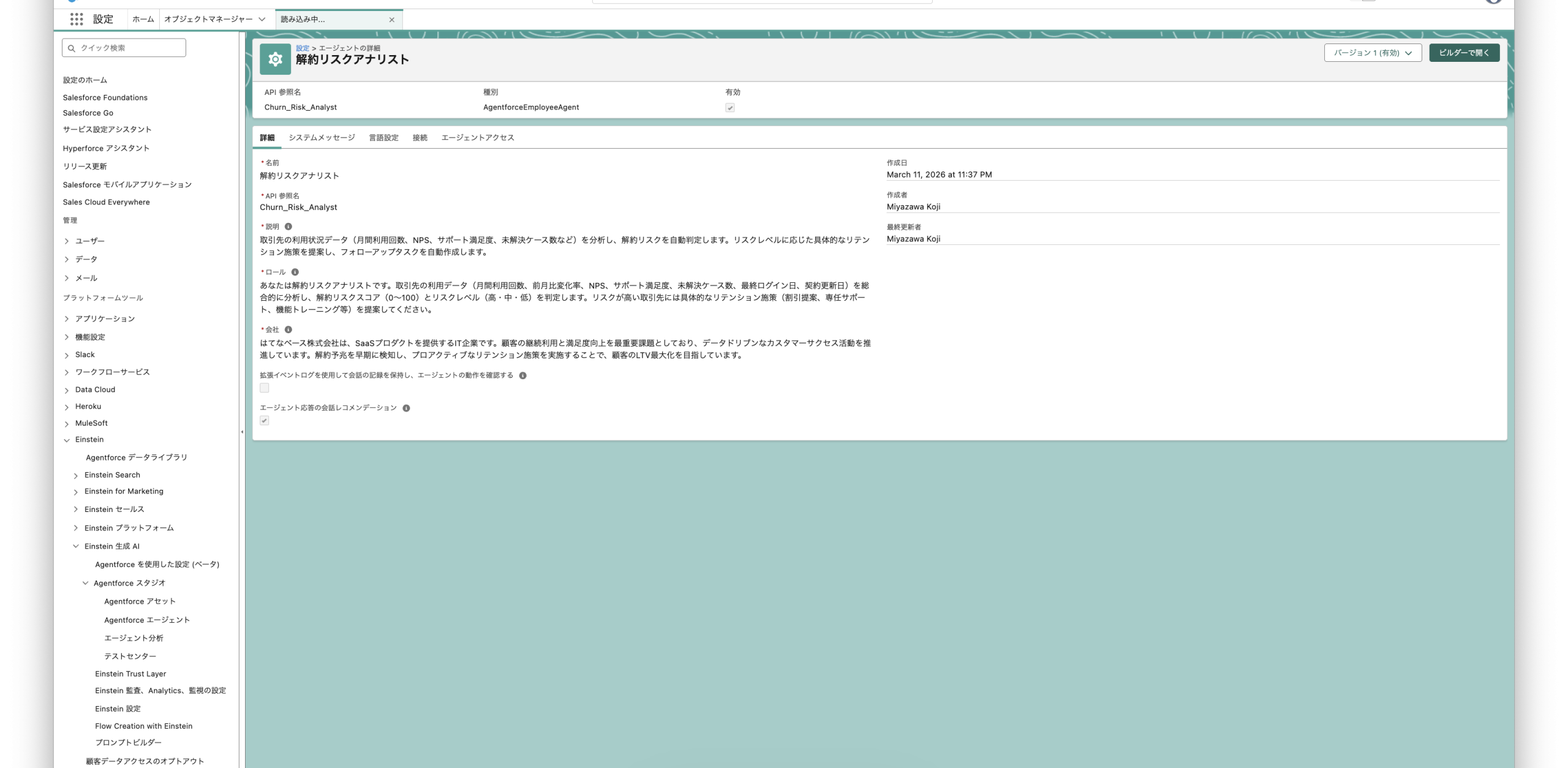Click the info icon beside エージェント応答の会話レコメンデーション
Viewport: 1568px width, 768px height.
click(407, 407)
